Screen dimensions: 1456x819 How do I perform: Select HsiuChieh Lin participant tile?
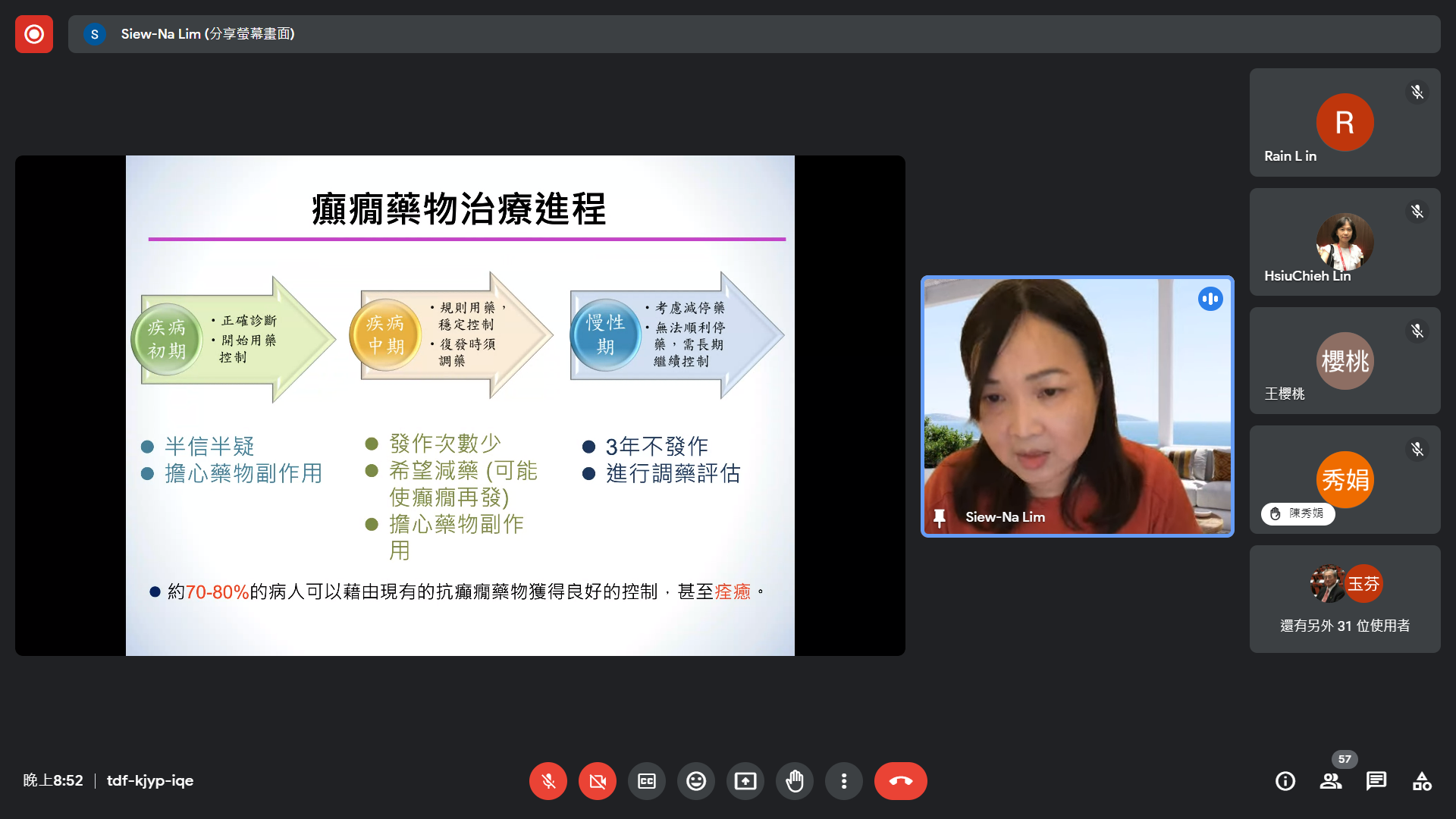(1345, 242)
